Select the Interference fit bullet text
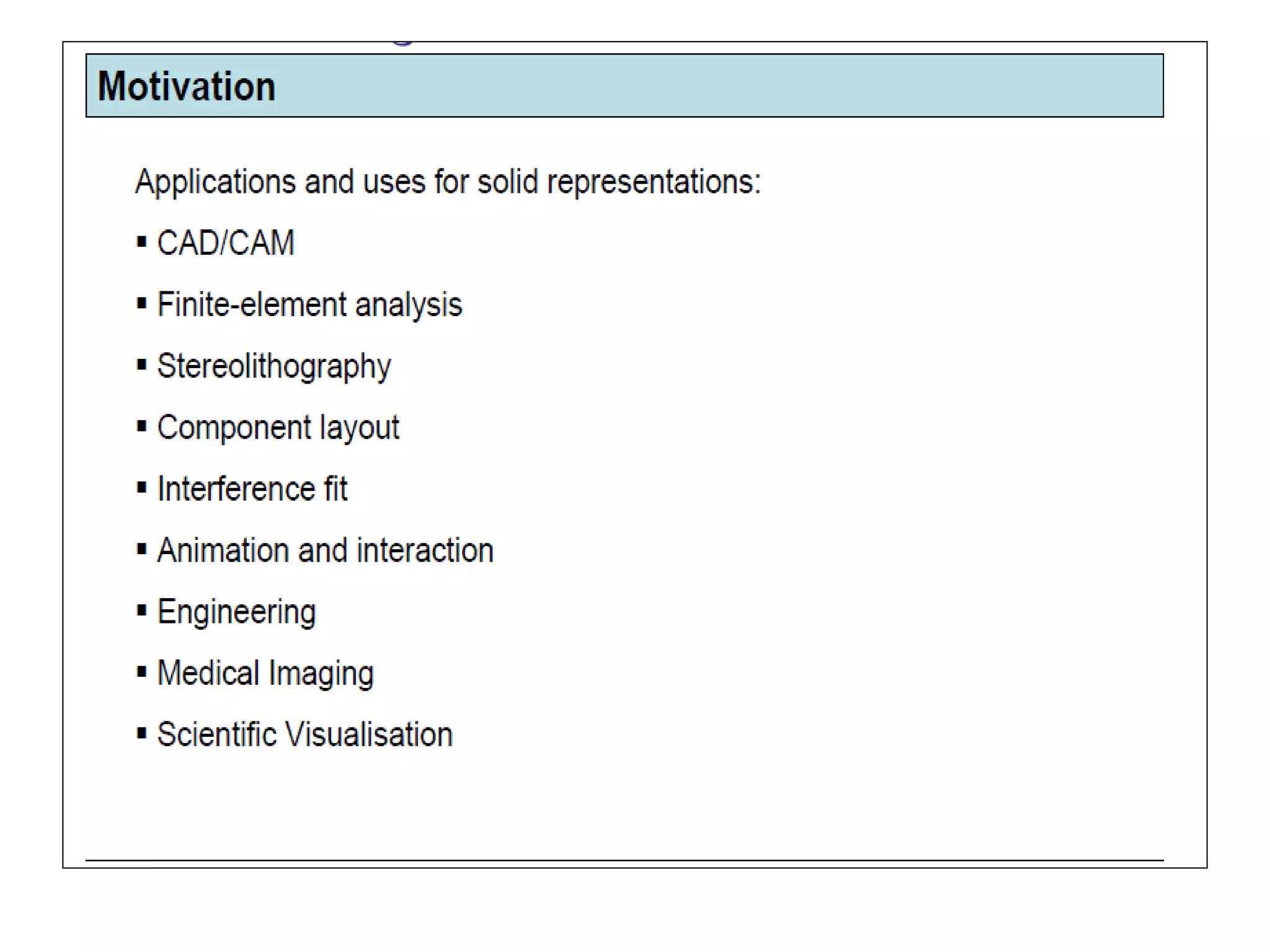 (252, 489)
